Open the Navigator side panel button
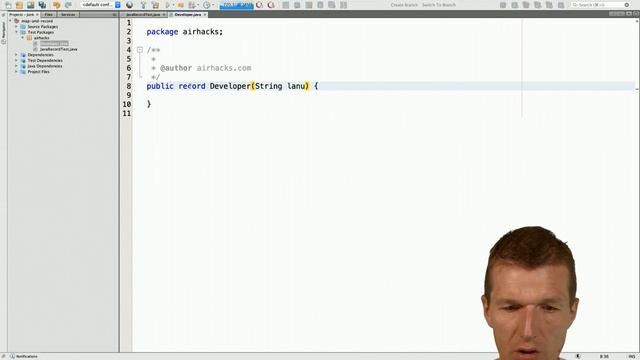640x360 pixels. pyautogui.click(x=4, y=32)
